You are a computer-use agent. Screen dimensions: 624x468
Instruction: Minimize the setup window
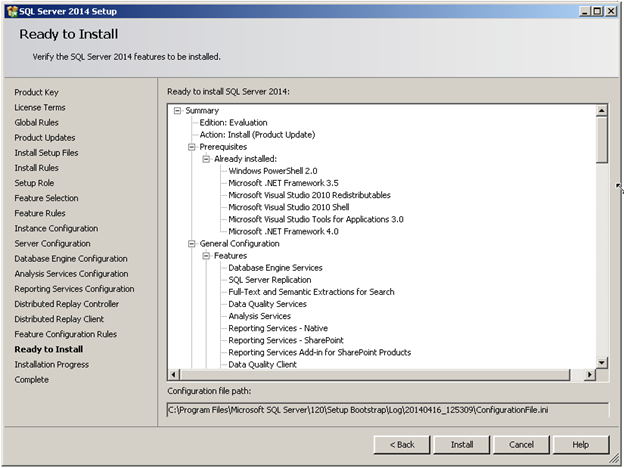point(585,11)
